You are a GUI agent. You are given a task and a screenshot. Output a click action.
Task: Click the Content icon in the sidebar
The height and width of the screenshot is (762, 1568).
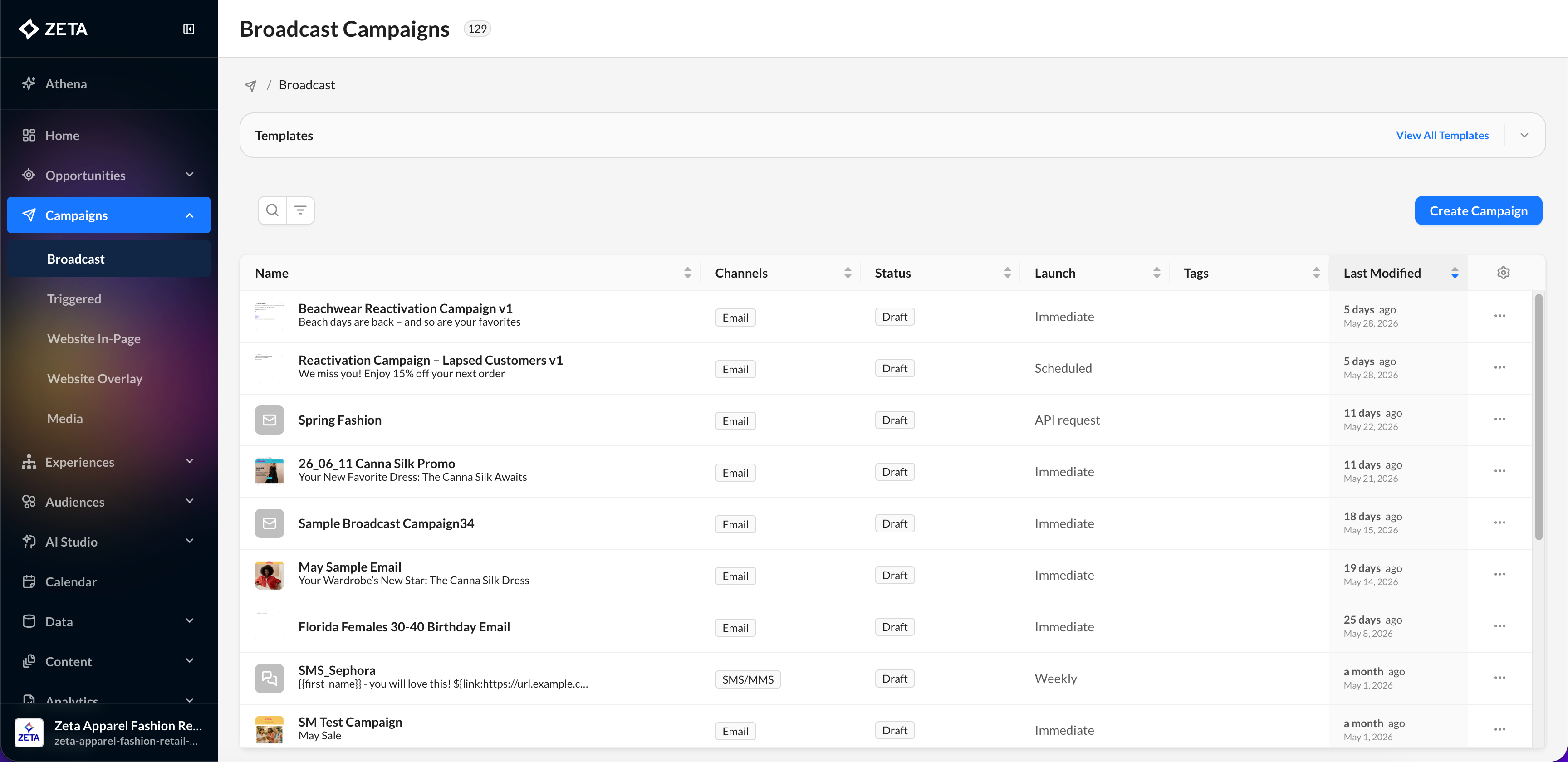[x=29, y=661]
